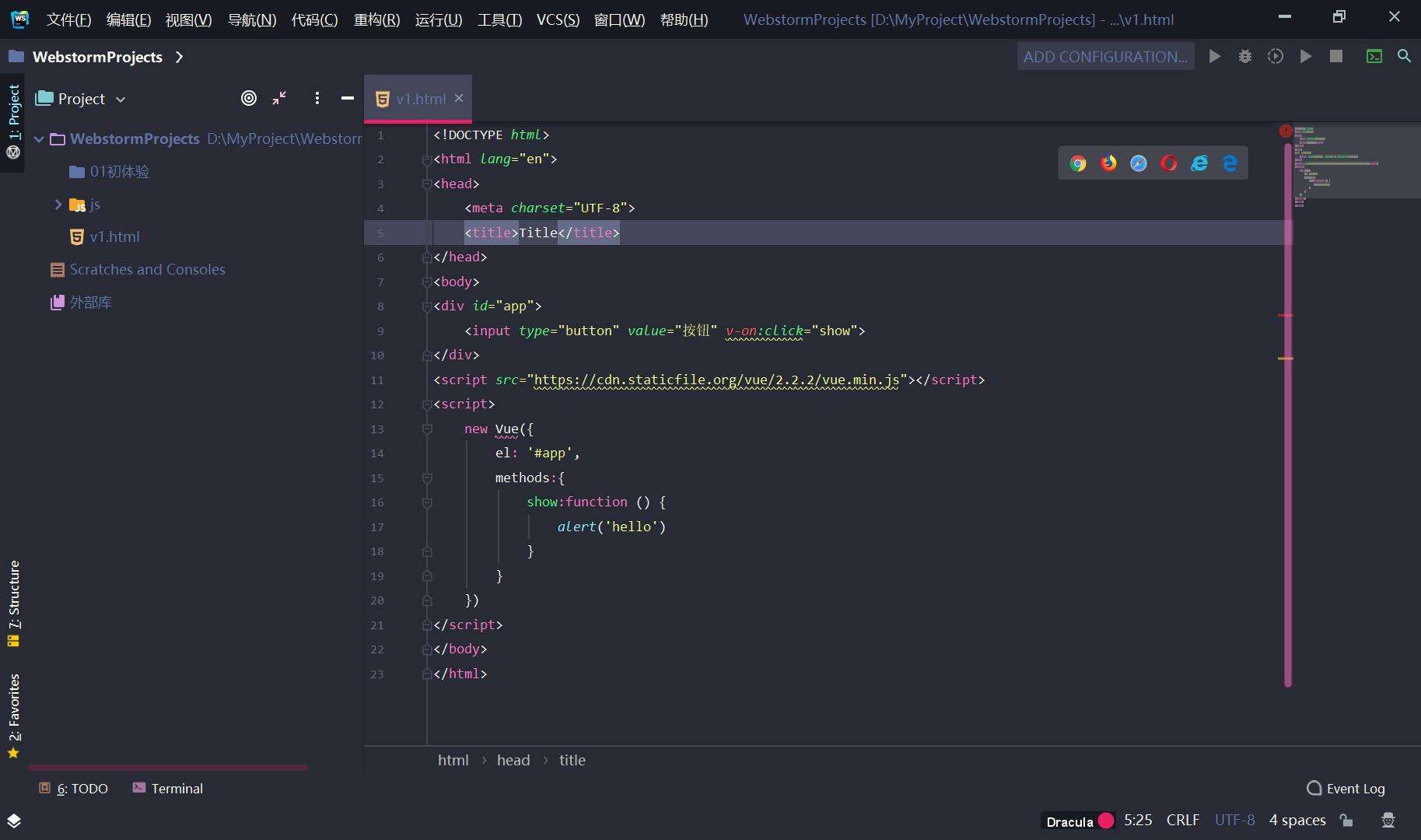Open in Chrome browser icon
Viewport: 1421px width, 840px height.
1078,163
